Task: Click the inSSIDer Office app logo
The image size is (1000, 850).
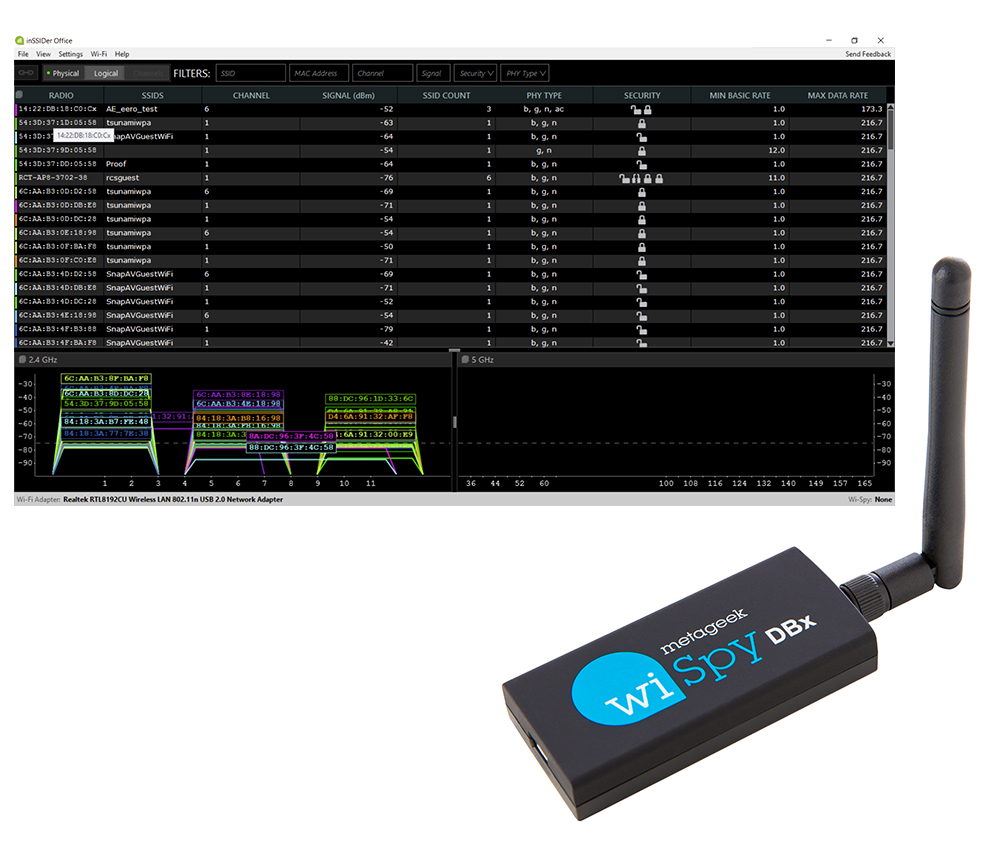Action: [20, 41]
